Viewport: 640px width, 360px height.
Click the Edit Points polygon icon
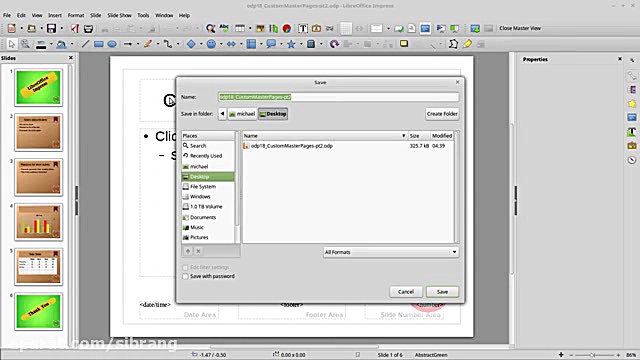pos(453,44)
